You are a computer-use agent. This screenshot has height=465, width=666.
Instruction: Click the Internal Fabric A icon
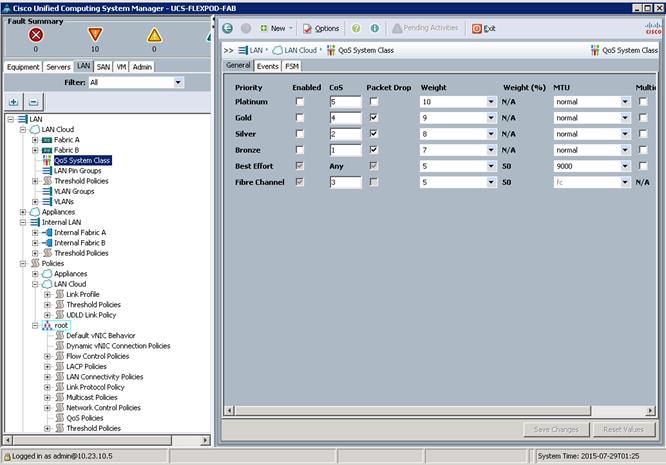[x=47, y=232]
